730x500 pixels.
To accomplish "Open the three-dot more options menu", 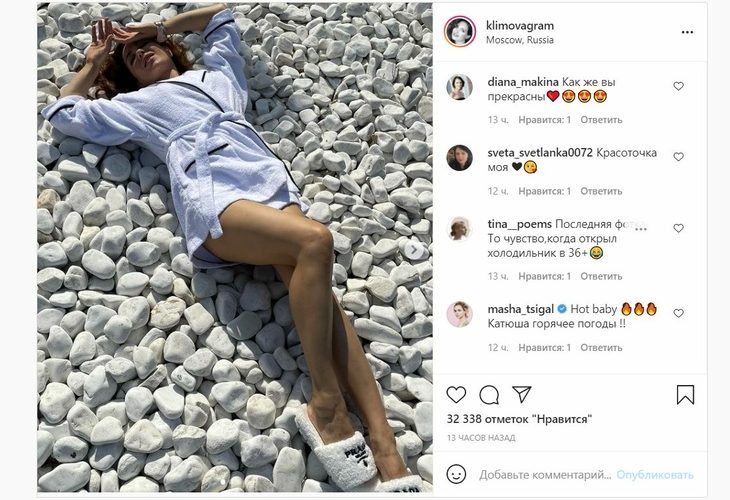I will (x=687, y=32).
